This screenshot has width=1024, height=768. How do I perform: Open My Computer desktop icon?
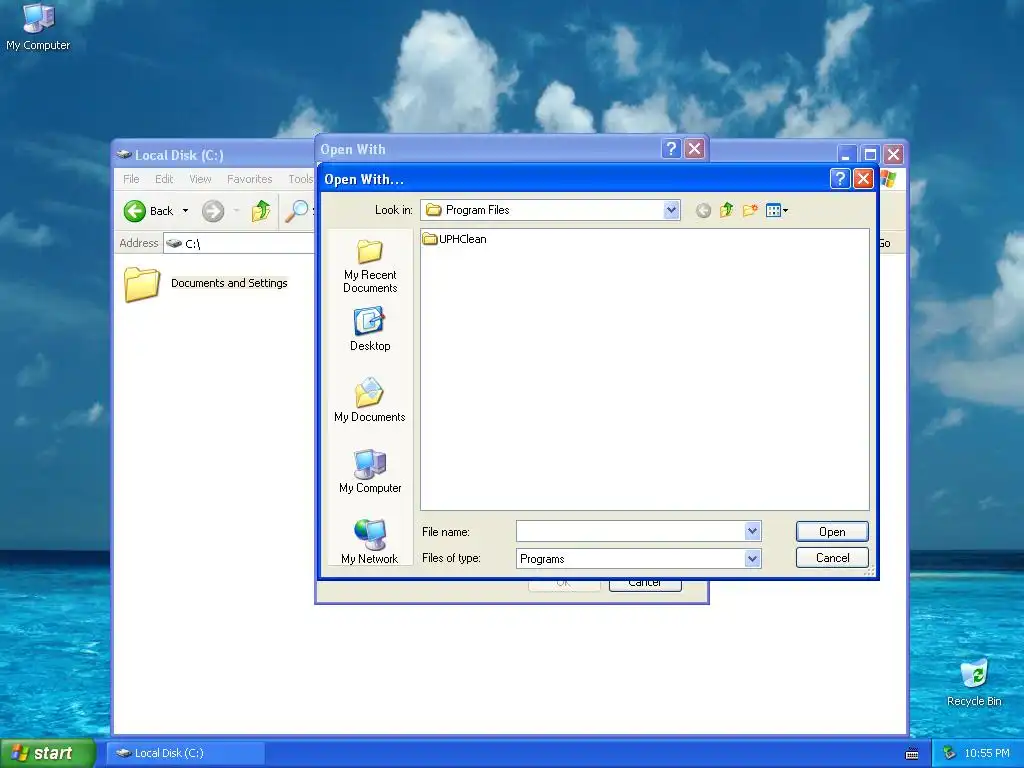pyautogui.click(x=38, y=27)
